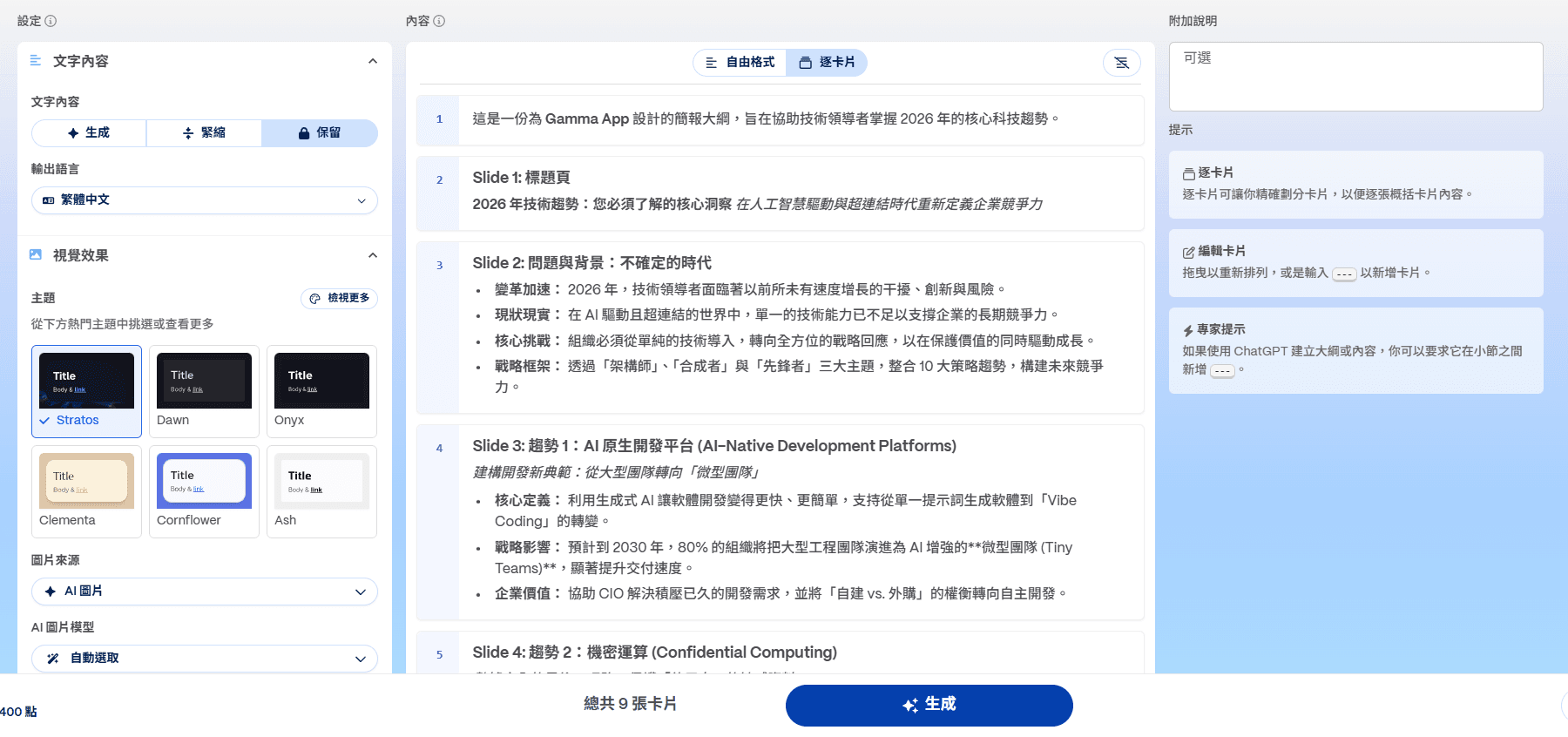1568x737 pixels.
Task: Collapse the 視覺效果 section
Action: click(x=373, y=255)
